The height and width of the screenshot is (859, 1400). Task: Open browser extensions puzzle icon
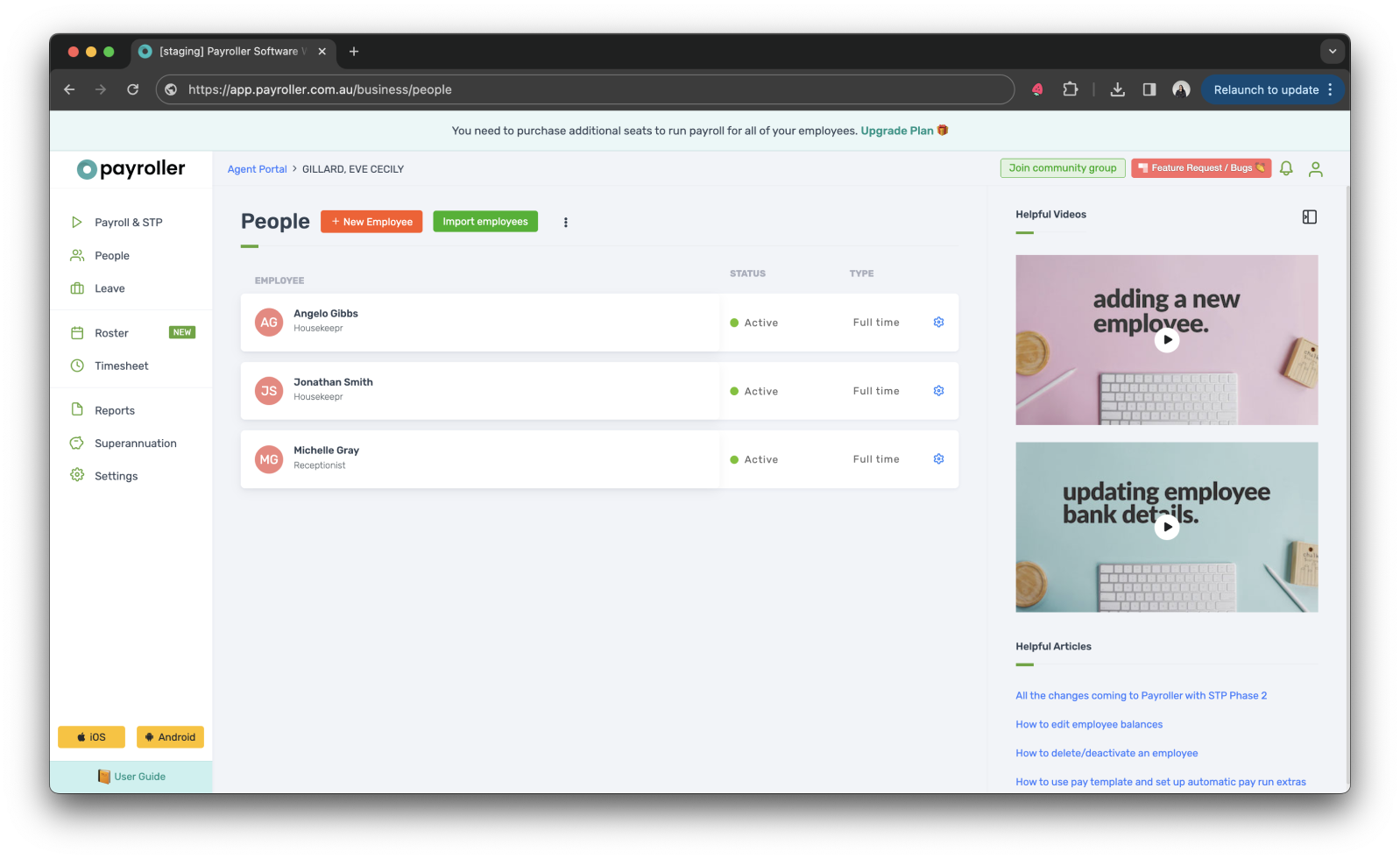click(x=1070, y=89)
